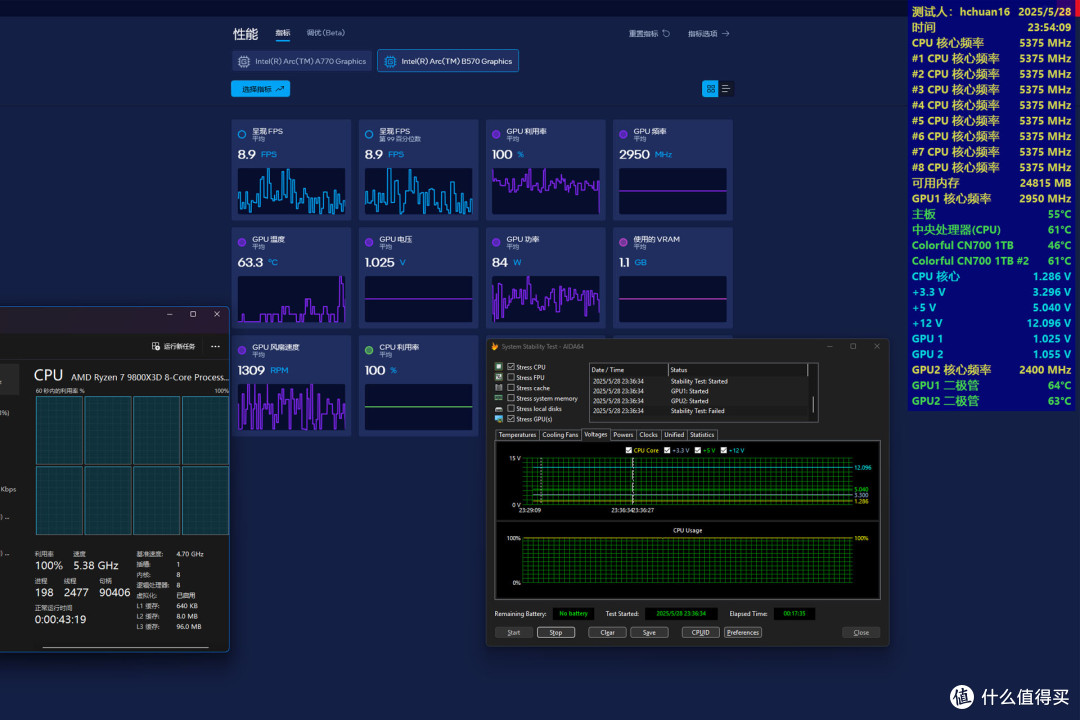
Task: Click the Start button in AIDA64
Action: click(514, 632)
